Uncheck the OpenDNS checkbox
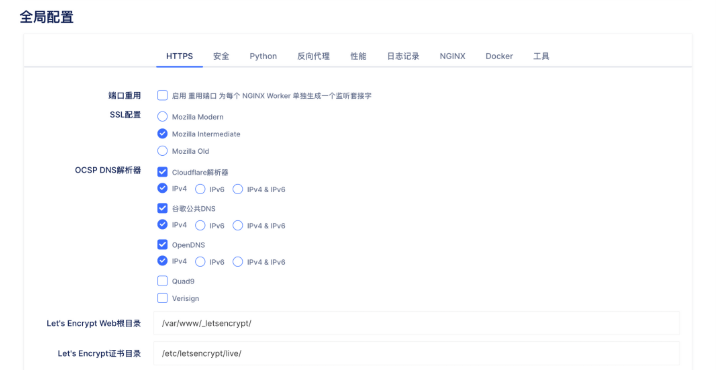 pyautogui.click(x=162, y=244)
